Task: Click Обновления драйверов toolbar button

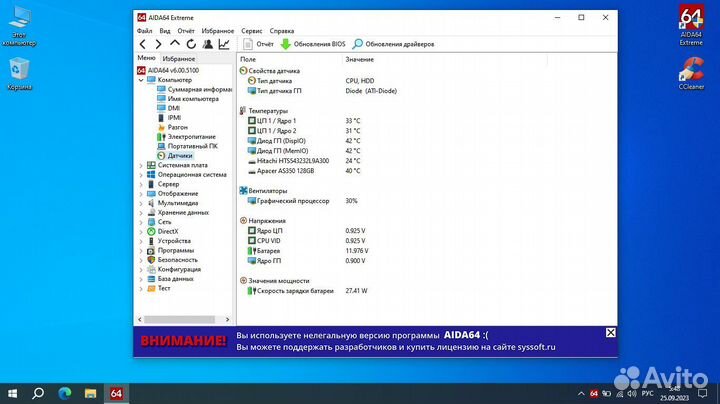Action: (393, 44)
